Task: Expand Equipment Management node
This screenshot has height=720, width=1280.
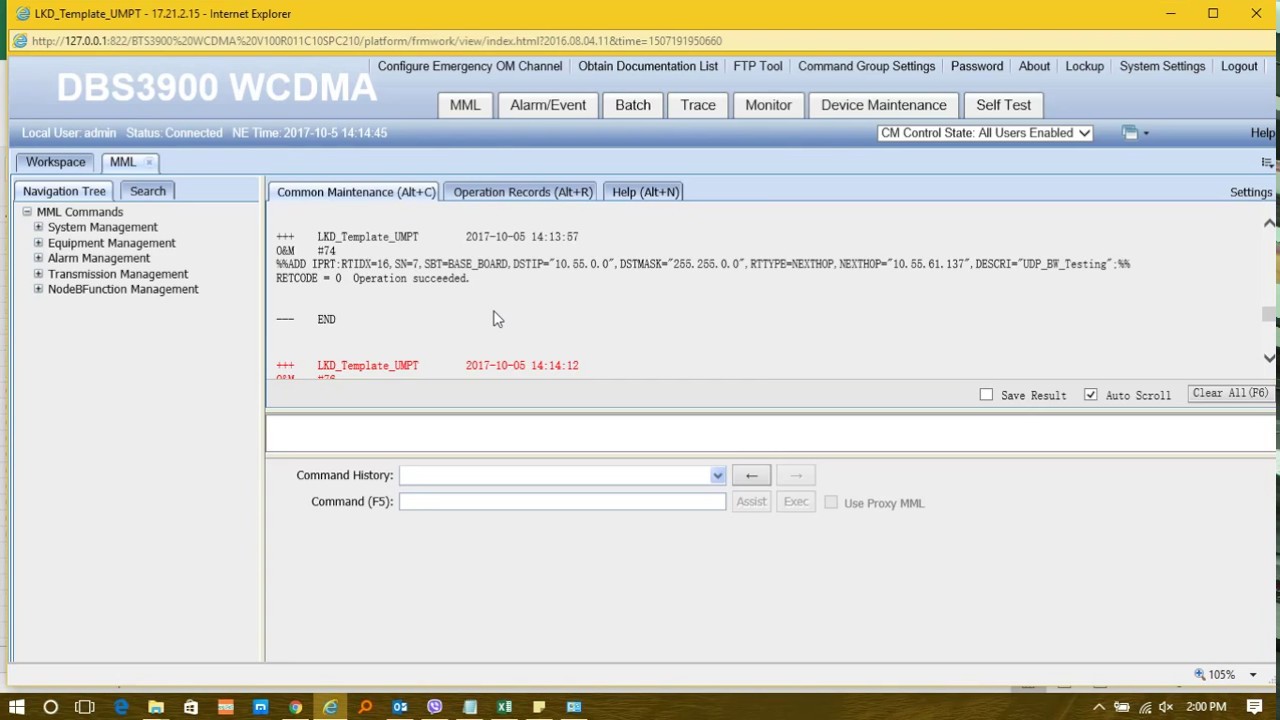Action: 38,243
